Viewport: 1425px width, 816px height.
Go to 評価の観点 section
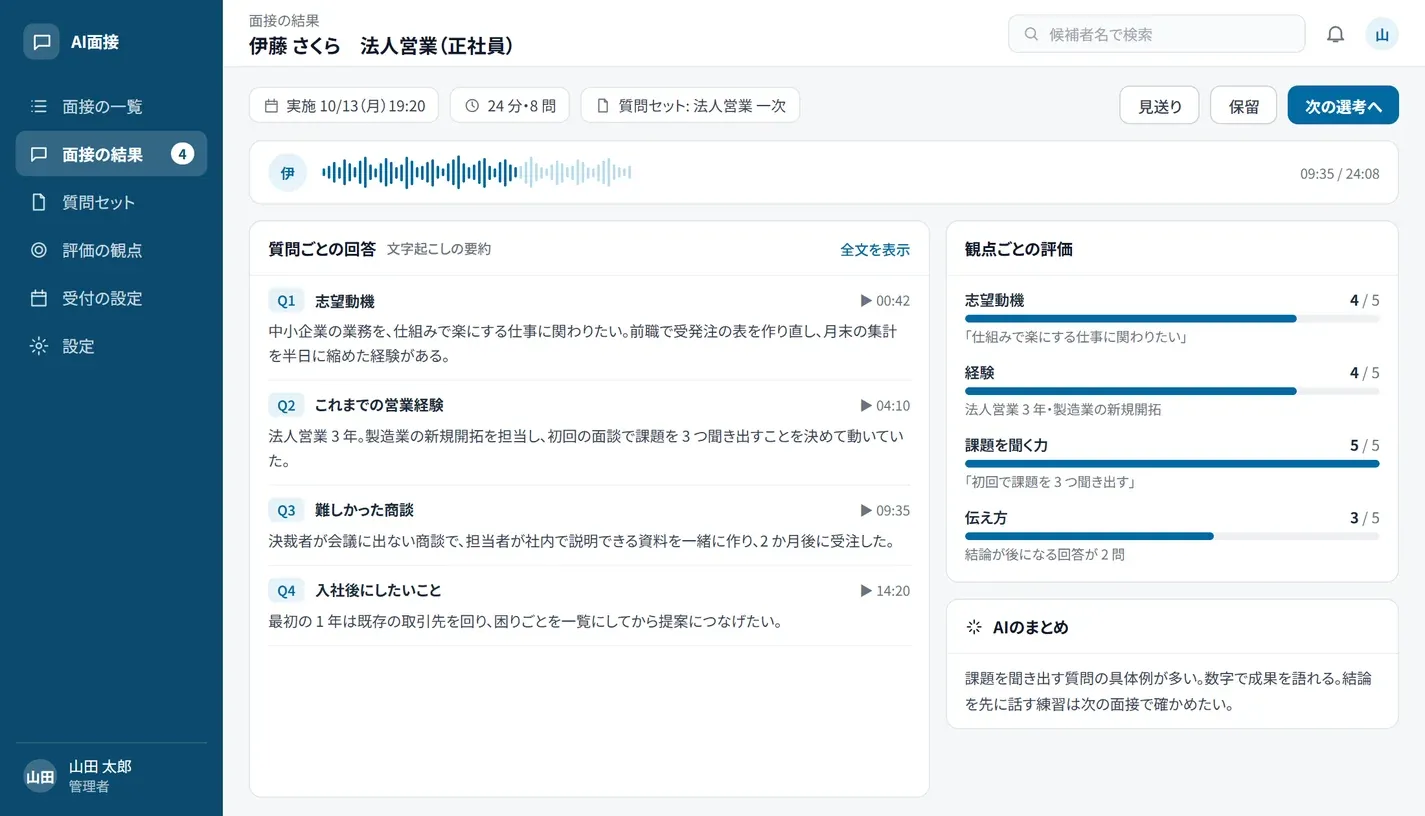tap(111, 250)
